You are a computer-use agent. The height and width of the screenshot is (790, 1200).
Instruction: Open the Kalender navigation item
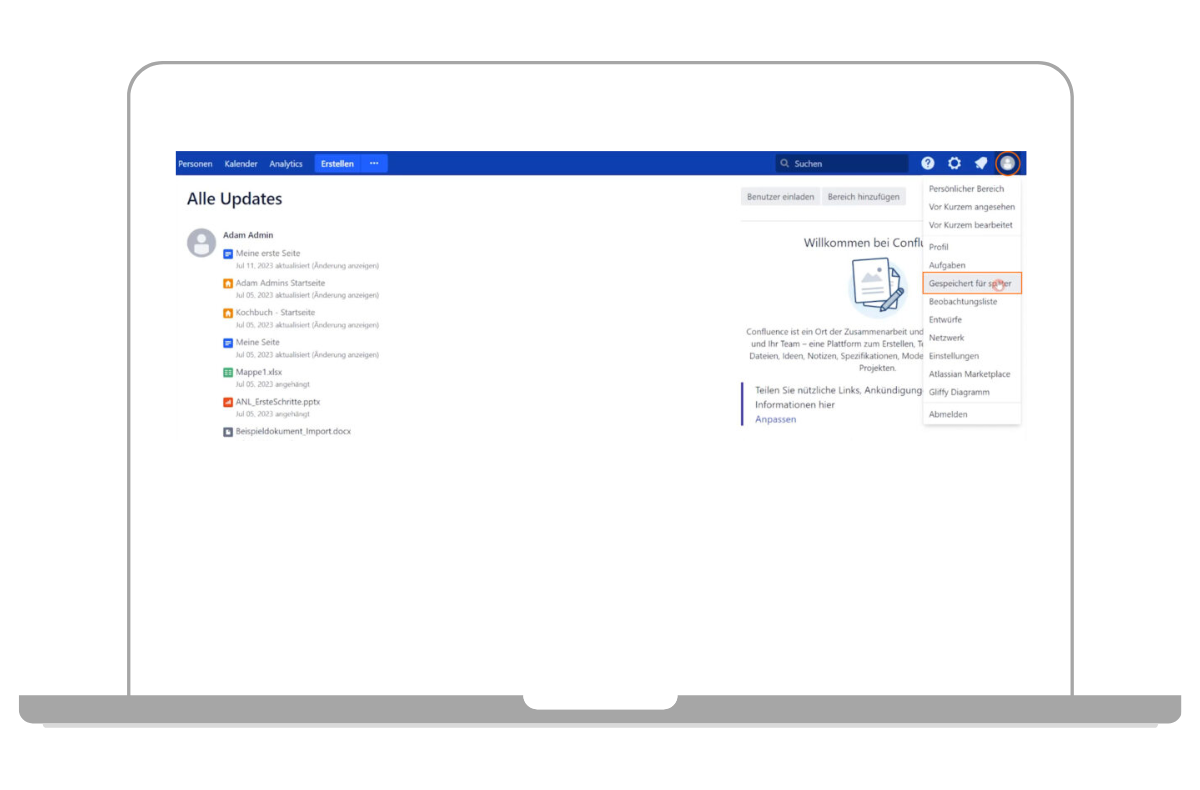pos(241,164)
